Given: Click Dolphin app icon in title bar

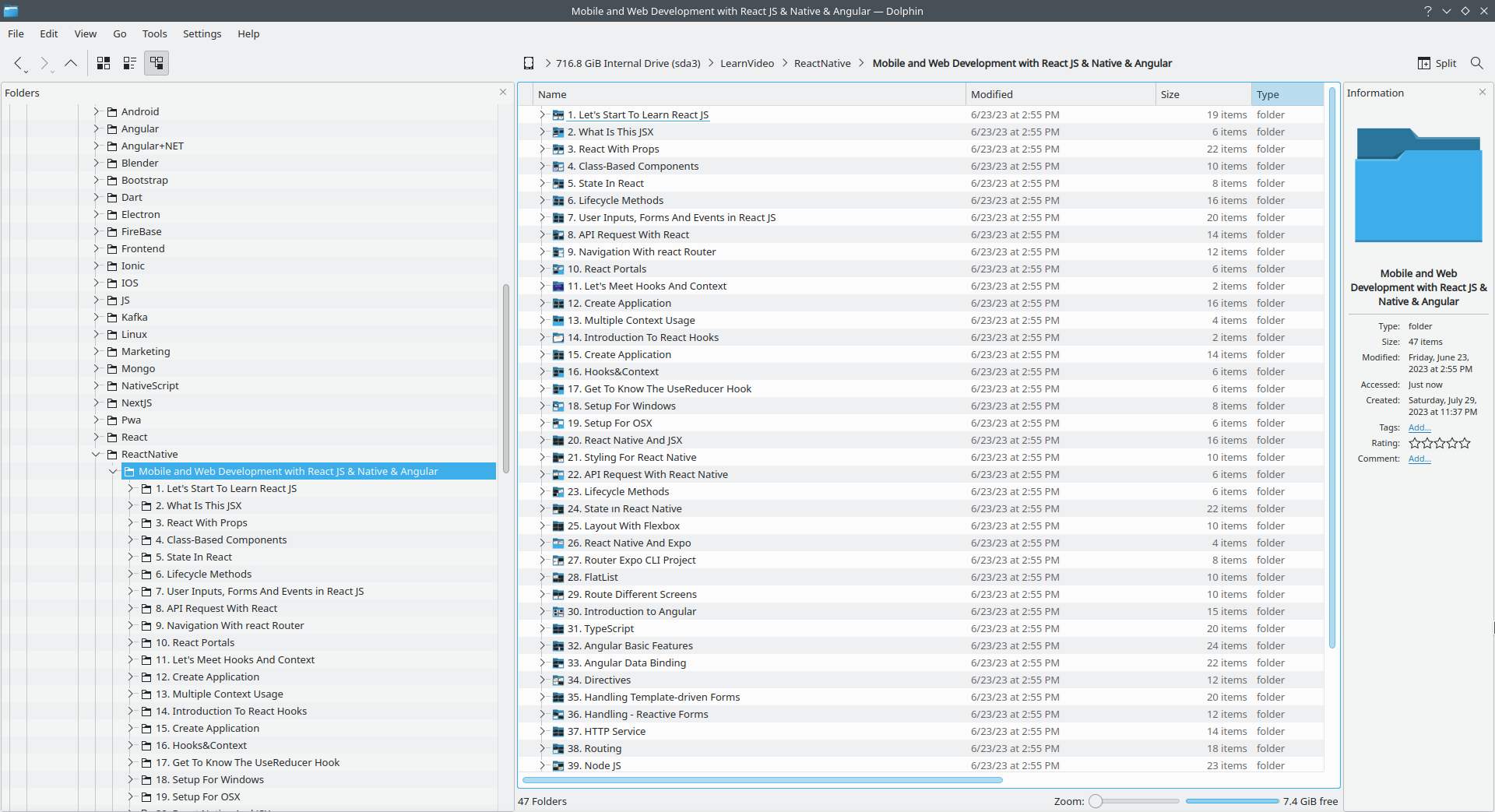Looking at the screenshot, I should (x=11, y=11).
